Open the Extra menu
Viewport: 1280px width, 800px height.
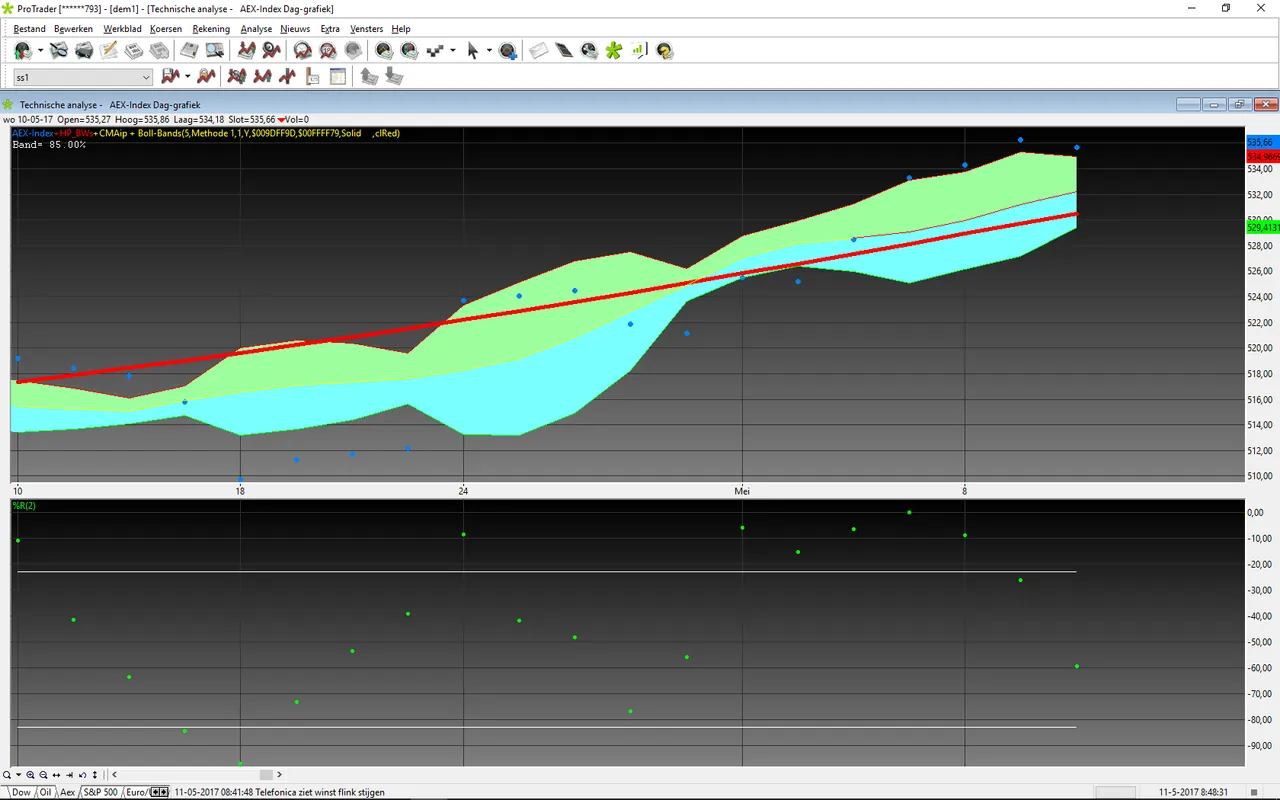pos(330,29)
